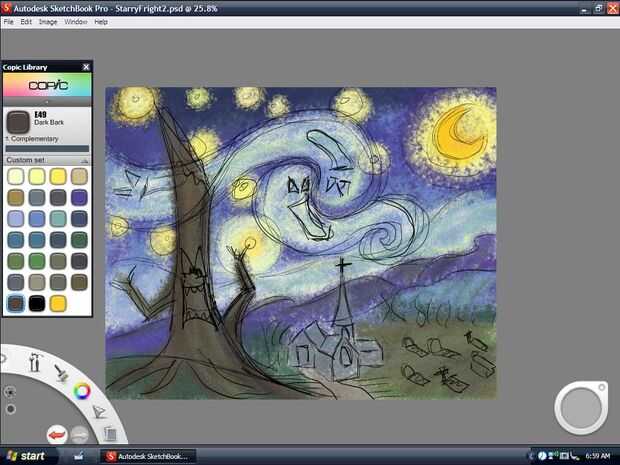Click the plain gray small round lagoon button
This screenshot has width=620, height=465.
point(11,409)
